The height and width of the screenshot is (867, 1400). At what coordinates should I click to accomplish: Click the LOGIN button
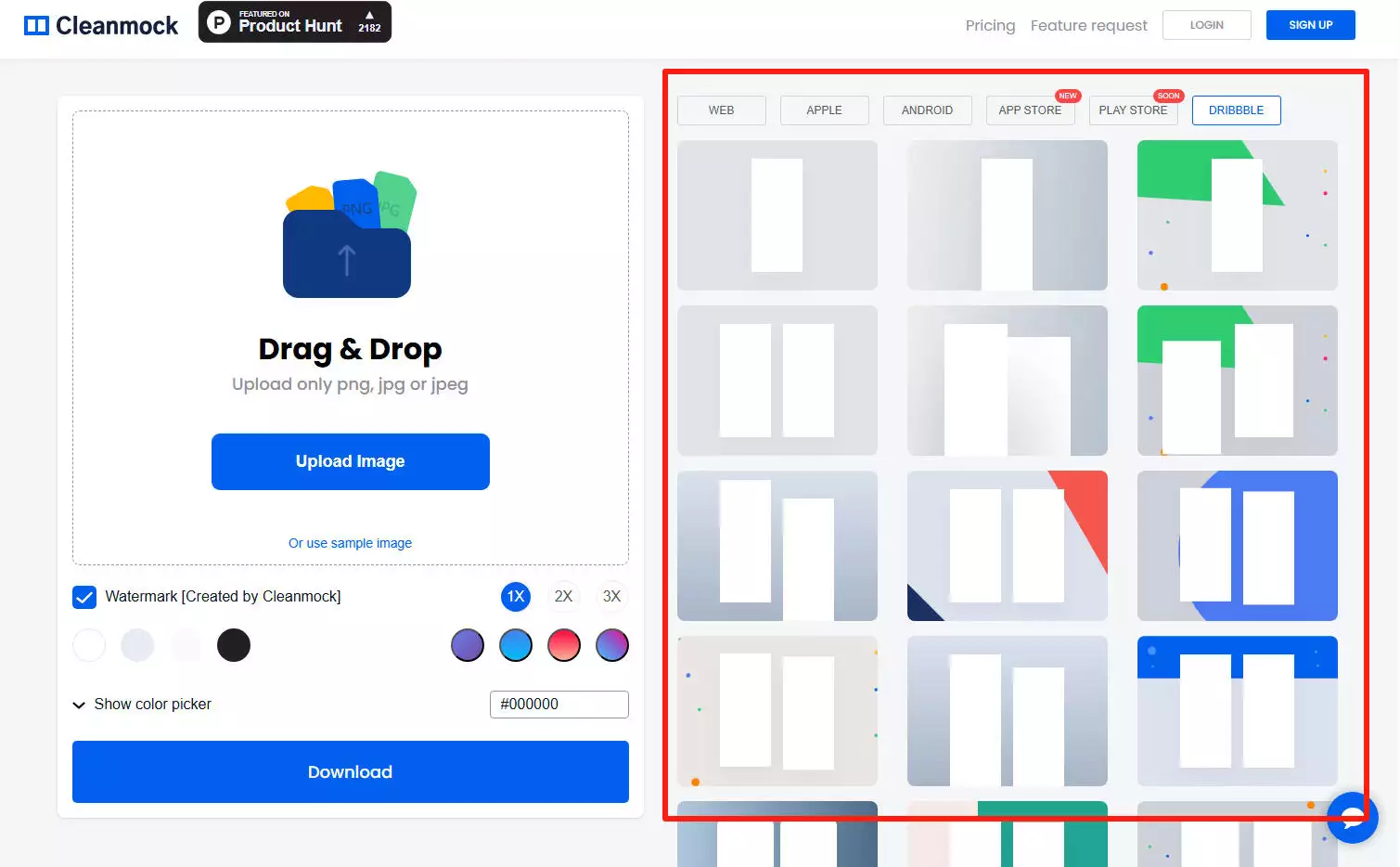pos(1207,25)
